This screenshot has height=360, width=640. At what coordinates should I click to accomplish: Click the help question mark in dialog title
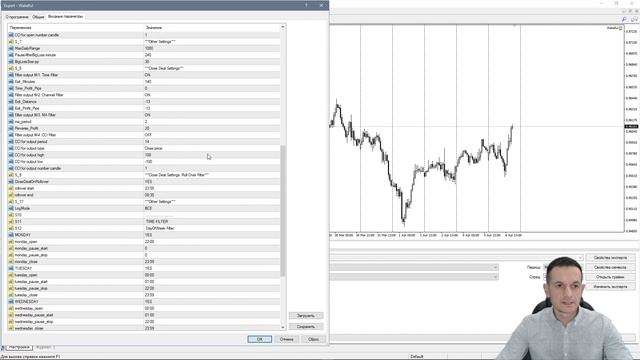(307, 5)
